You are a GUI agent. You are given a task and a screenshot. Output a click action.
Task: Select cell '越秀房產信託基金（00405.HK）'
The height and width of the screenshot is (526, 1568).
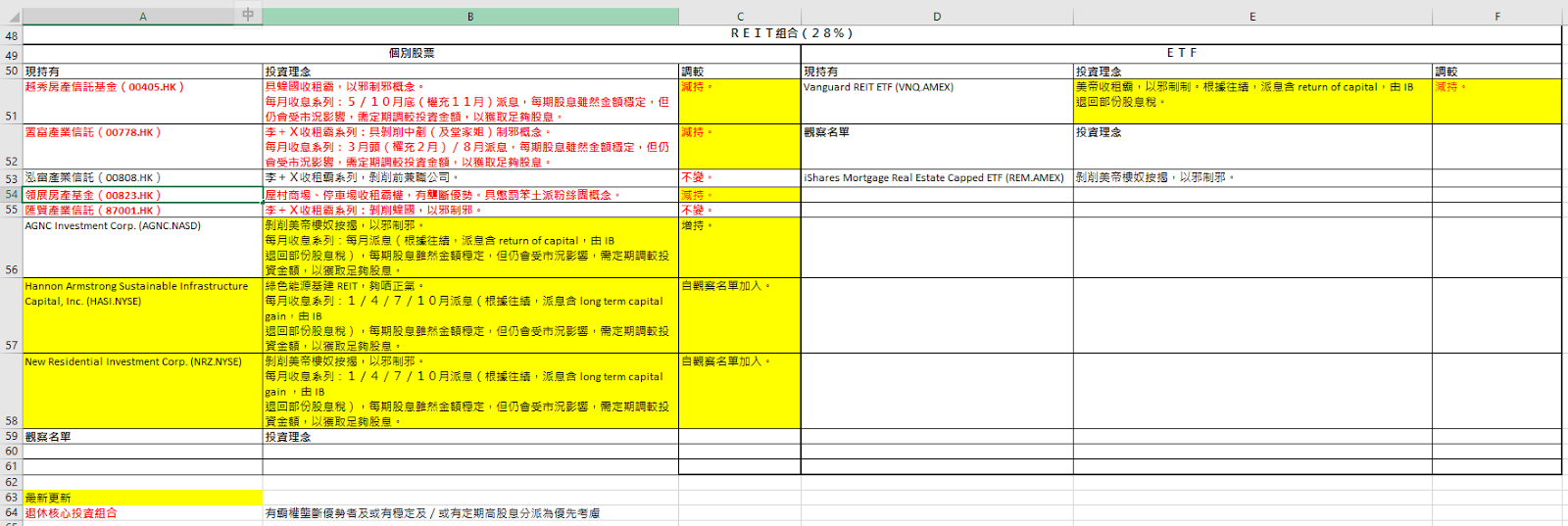point(142,102)
